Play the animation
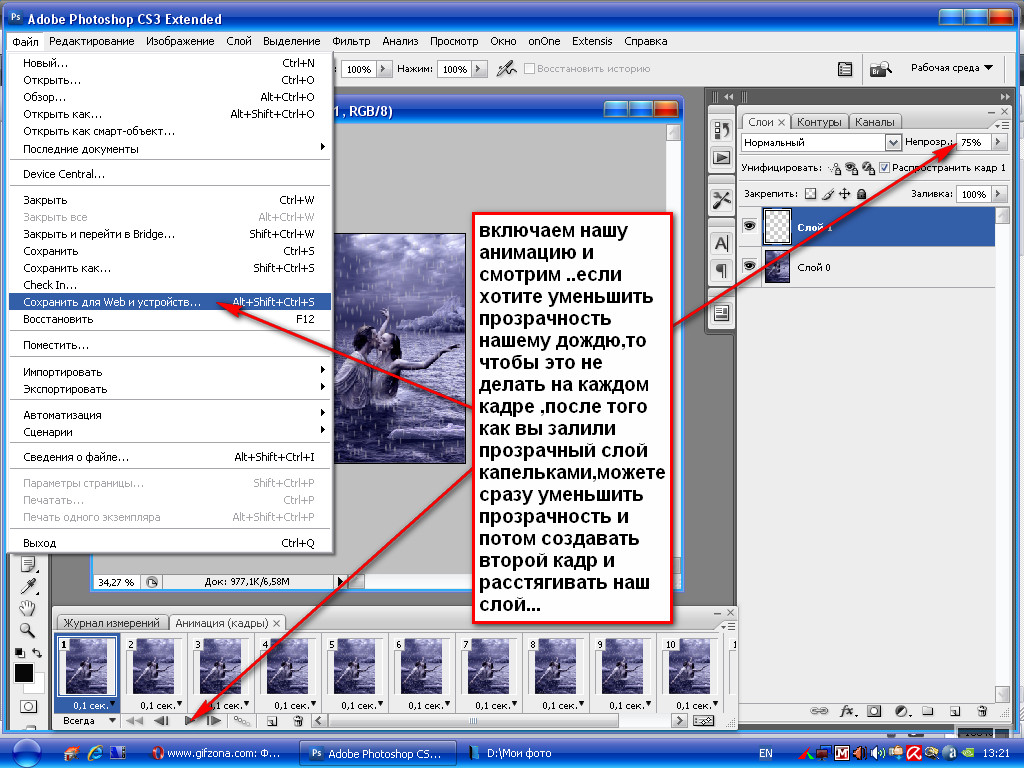The image size is (1024, 768). click(189, 721)
